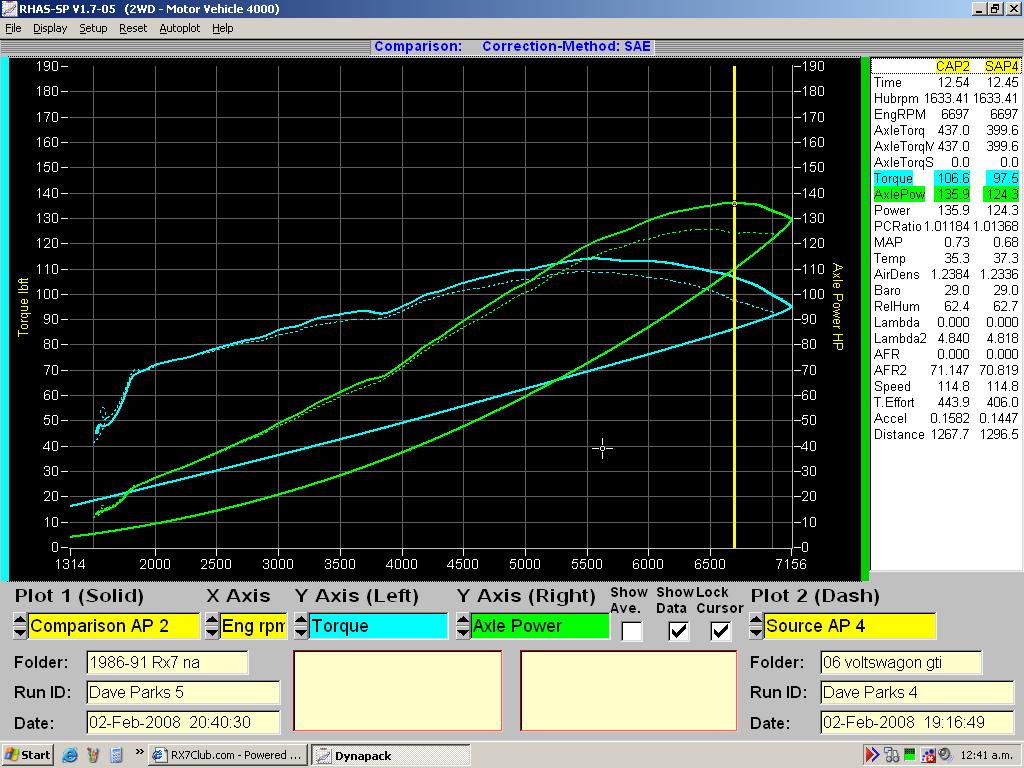Click the green square tray icon
This screenshot has height=768, width=1024.
(x=909, y=756)
